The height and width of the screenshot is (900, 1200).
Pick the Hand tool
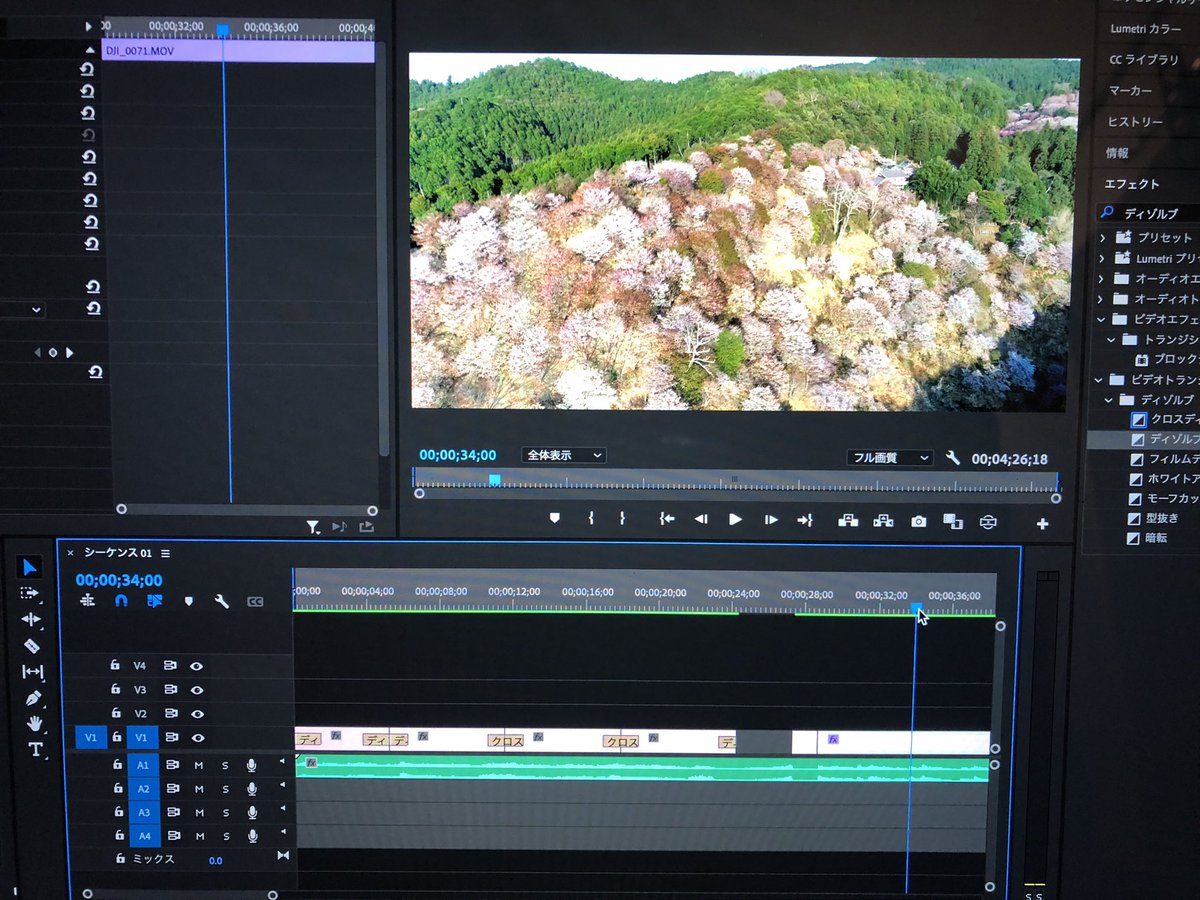coord(35,723)
